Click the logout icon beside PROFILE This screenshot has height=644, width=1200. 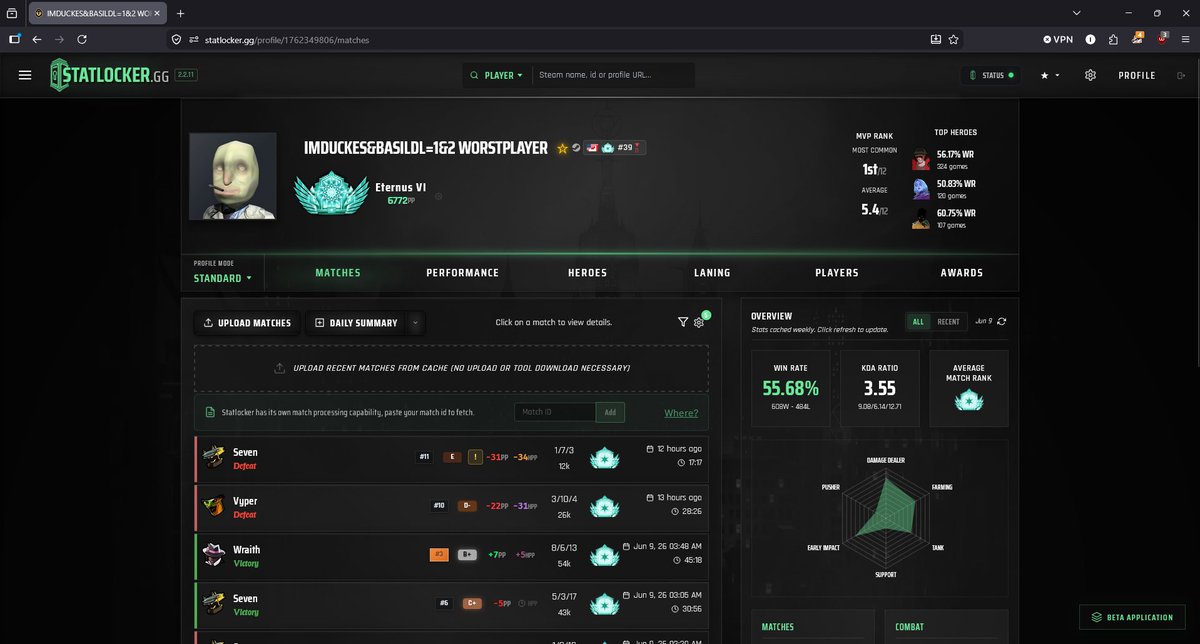point(1181,75)
